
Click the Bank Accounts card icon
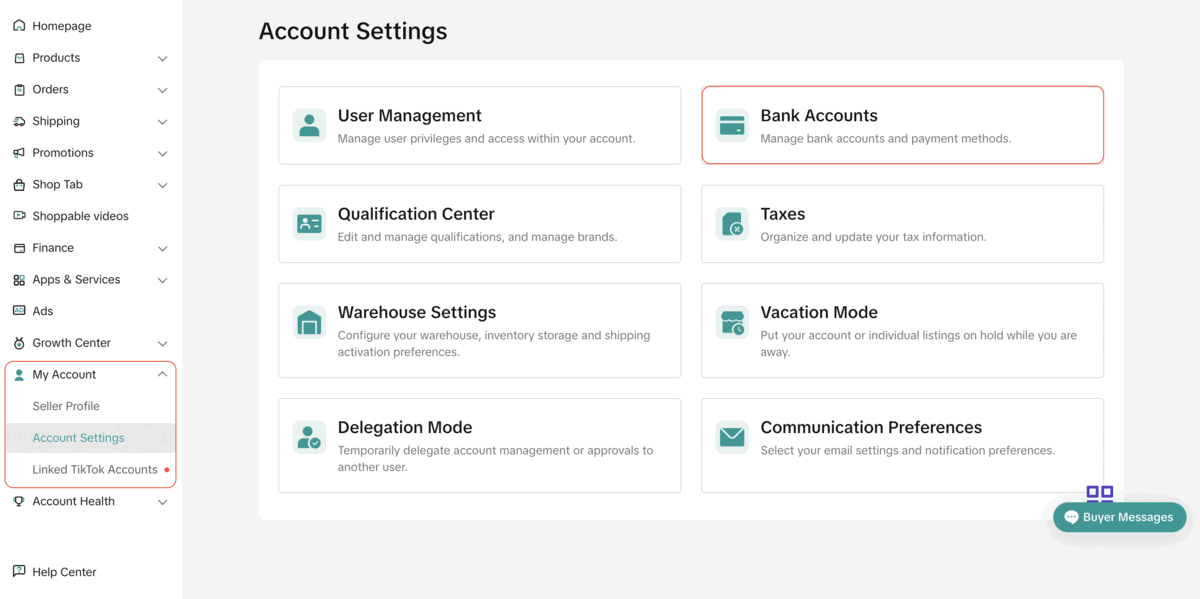coord(732,125)
